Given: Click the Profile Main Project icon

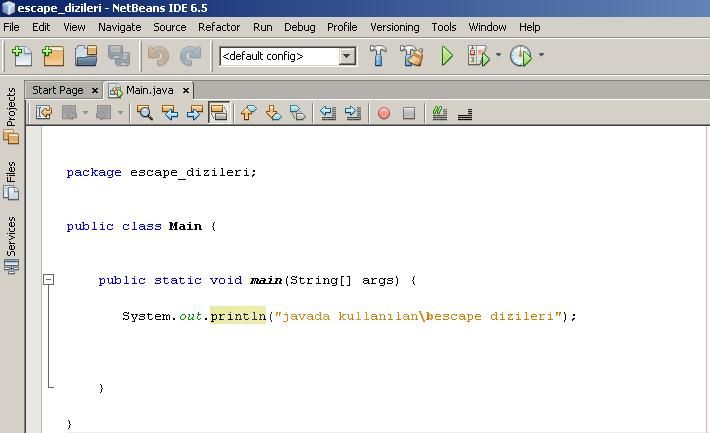Looking at the screenshot, I should 520,56.
